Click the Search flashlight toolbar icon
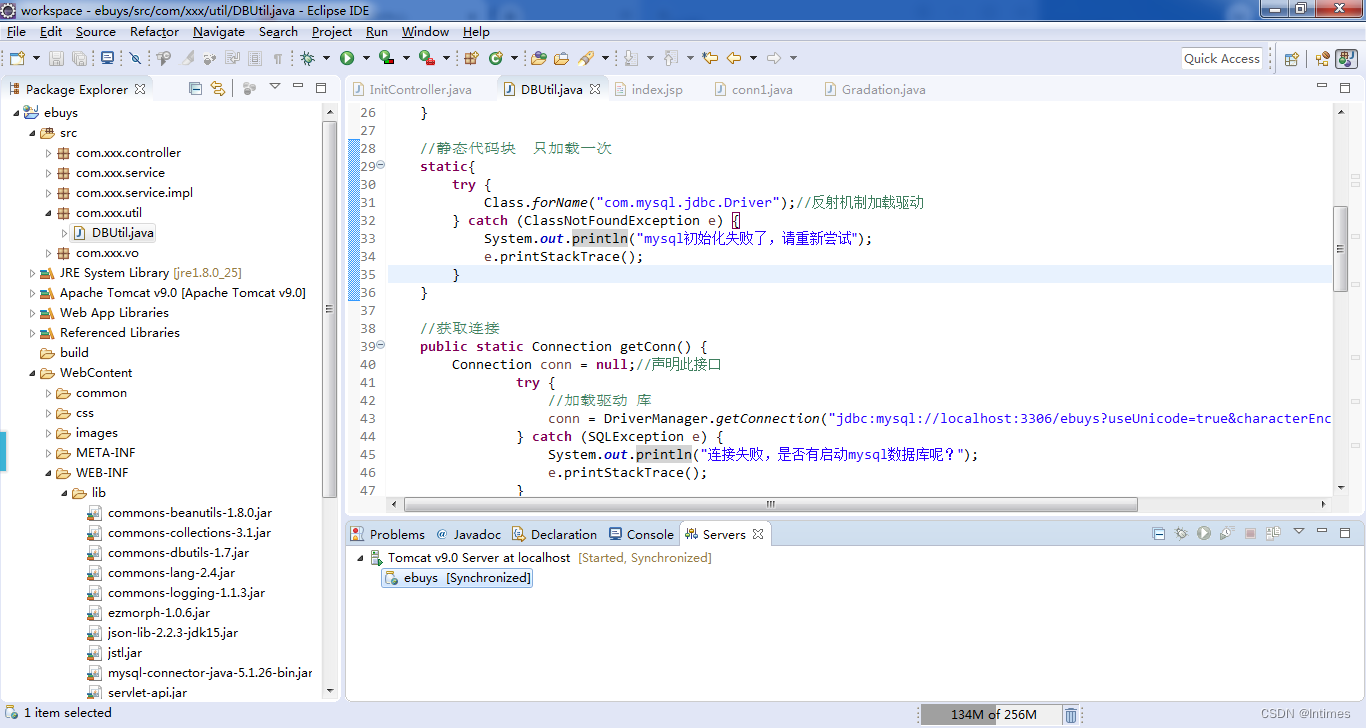 tap(586, 58)
